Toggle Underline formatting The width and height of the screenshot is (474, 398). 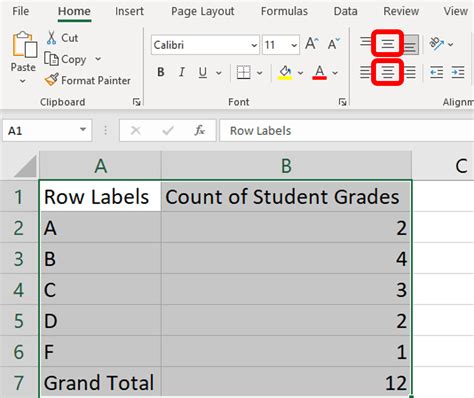click(x=203, y=72)
